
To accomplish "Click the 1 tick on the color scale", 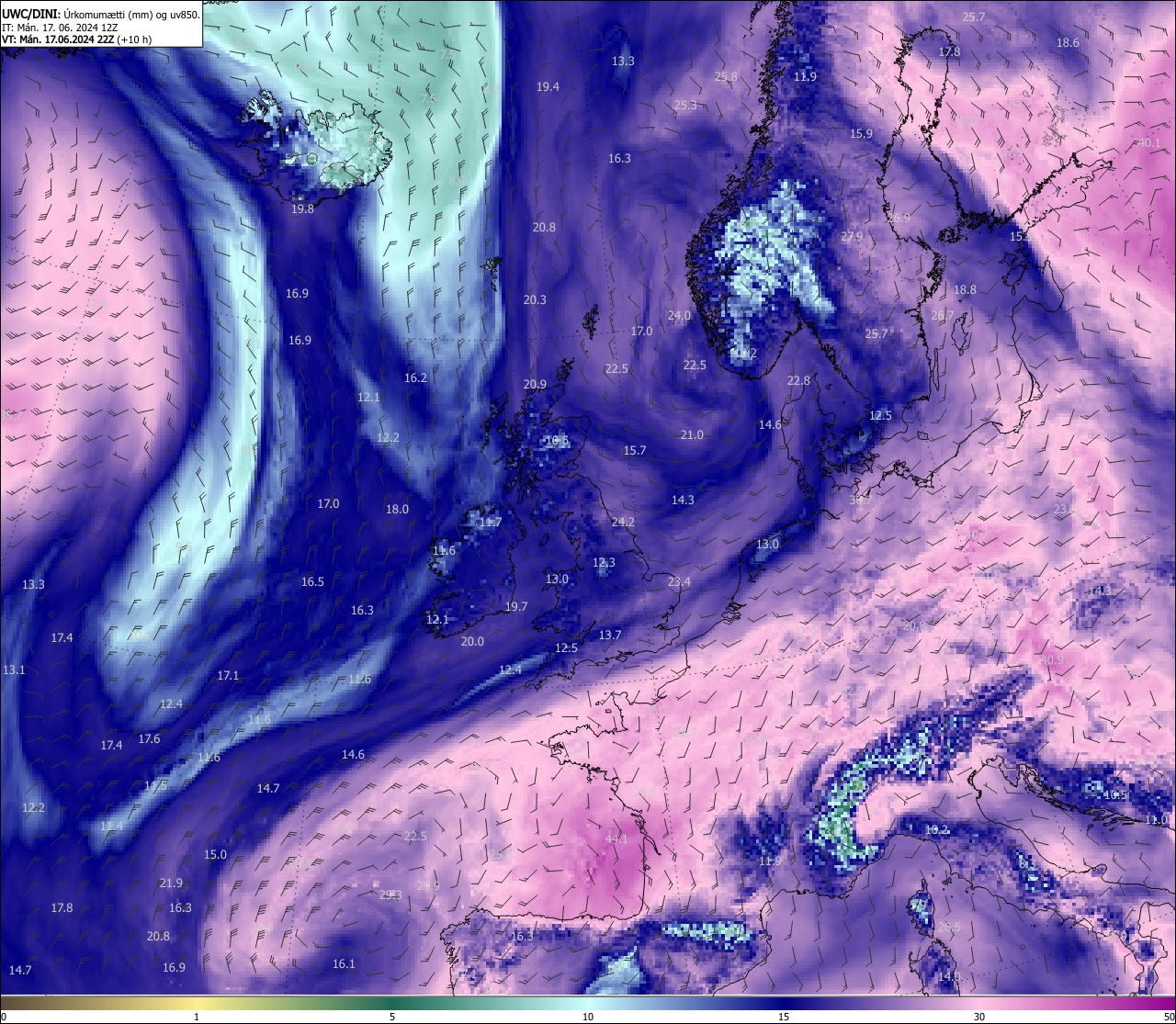I will point(197,1017).
